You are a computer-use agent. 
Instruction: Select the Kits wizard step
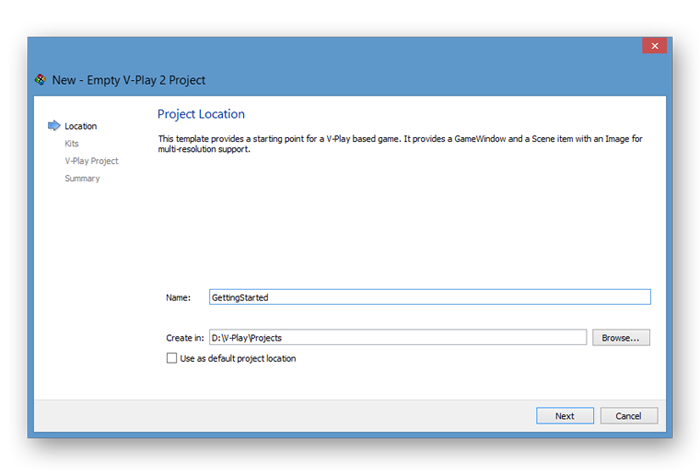click(x=71, y=143)
